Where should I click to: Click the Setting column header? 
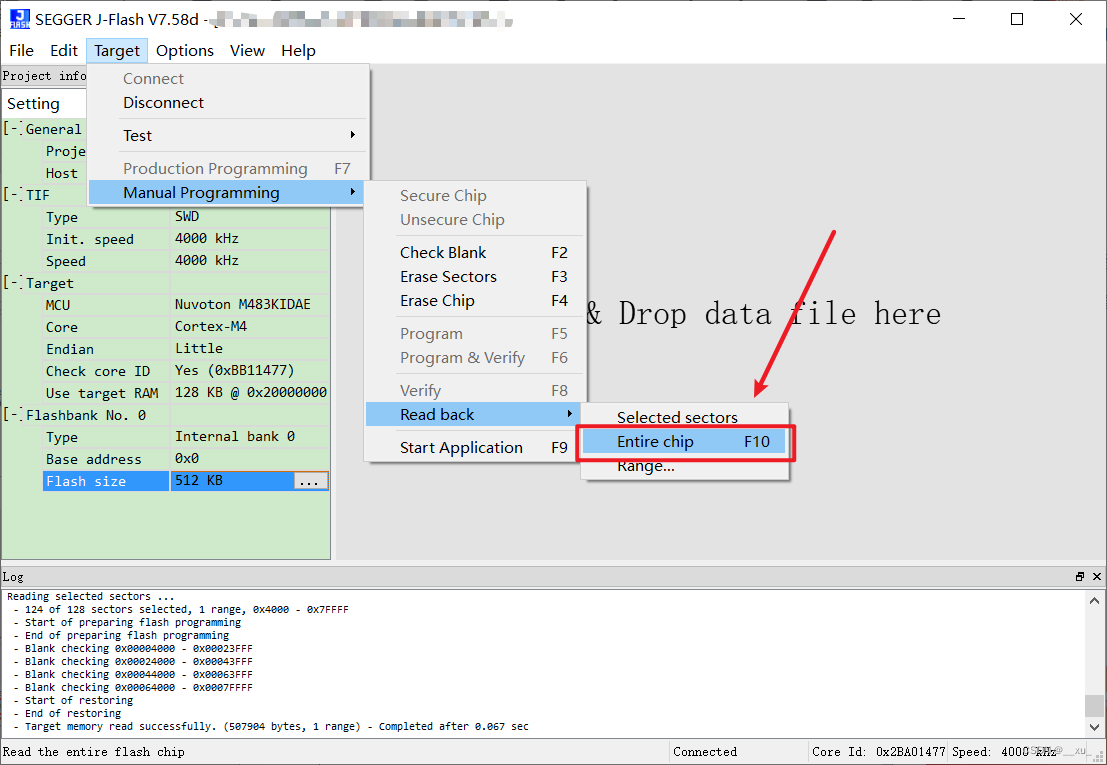point(44,104)
